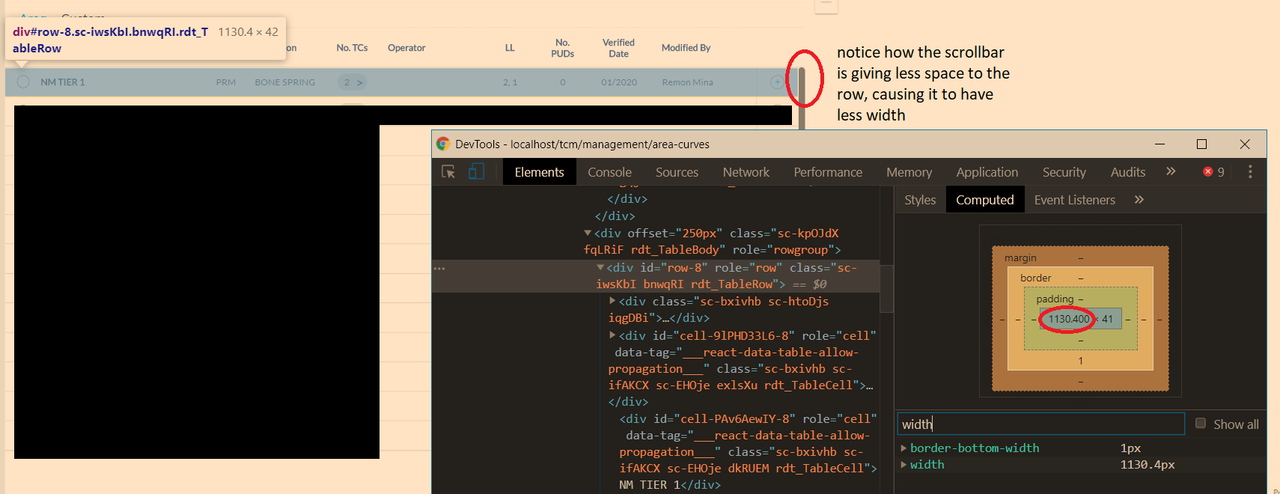
Task: Click the three-dot actions beside row-8 element
Action: [440, 268]
